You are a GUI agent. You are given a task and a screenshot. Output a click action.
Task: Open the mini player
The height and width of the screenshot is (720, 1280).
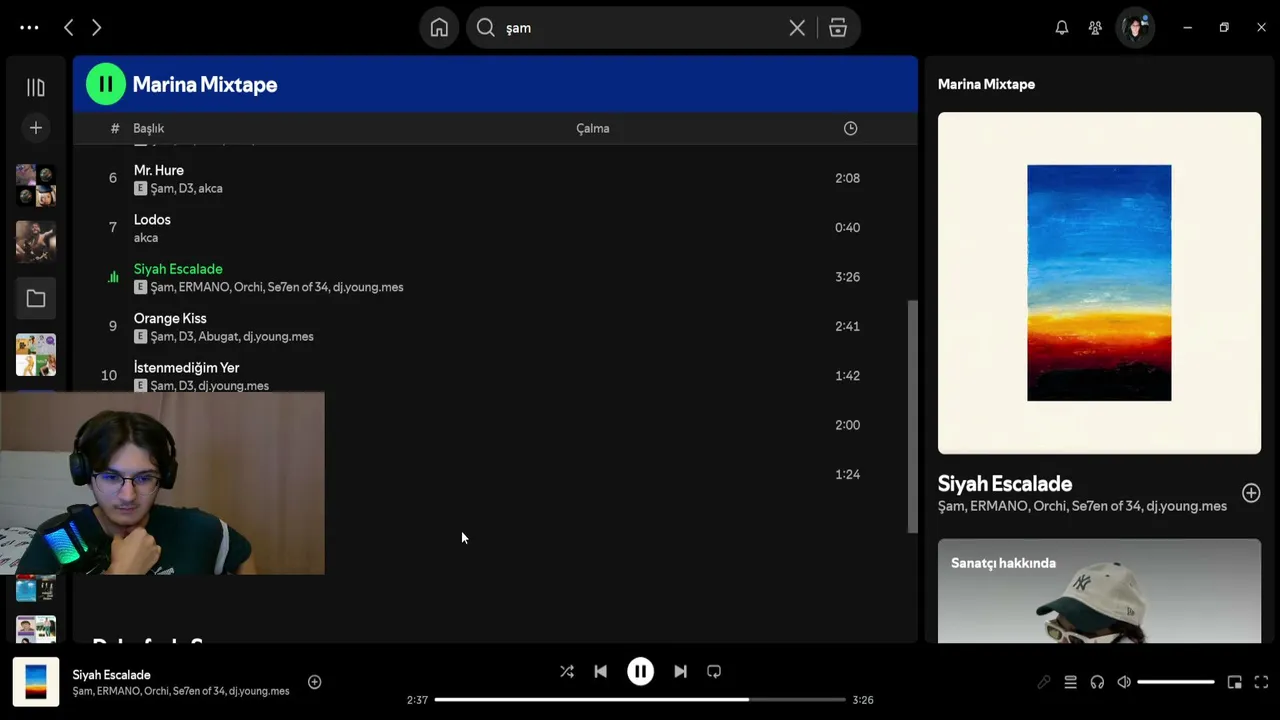point(1235,682)
